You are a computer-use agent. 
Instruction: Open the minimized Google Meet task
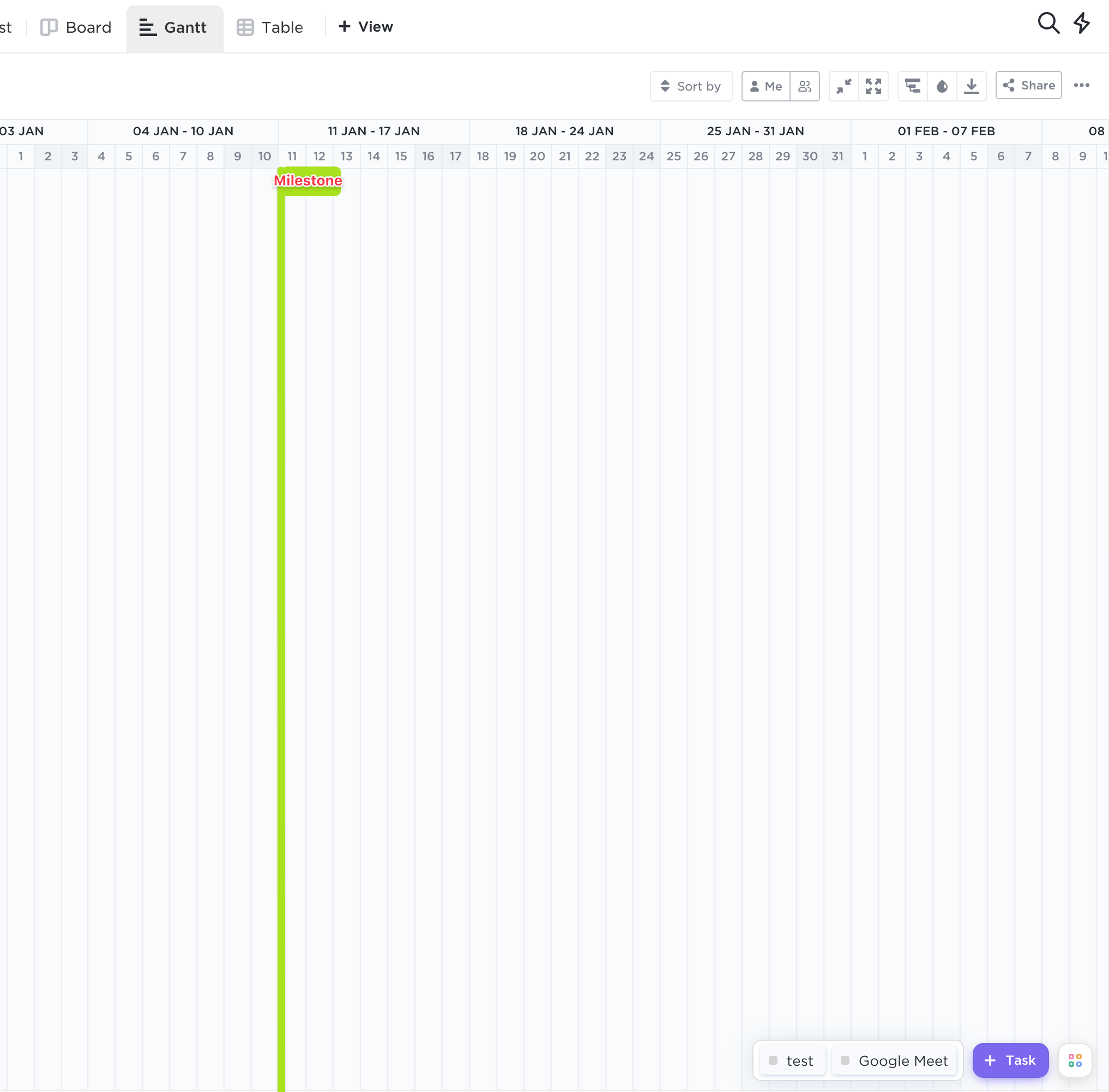click(x=894, y=1060)
